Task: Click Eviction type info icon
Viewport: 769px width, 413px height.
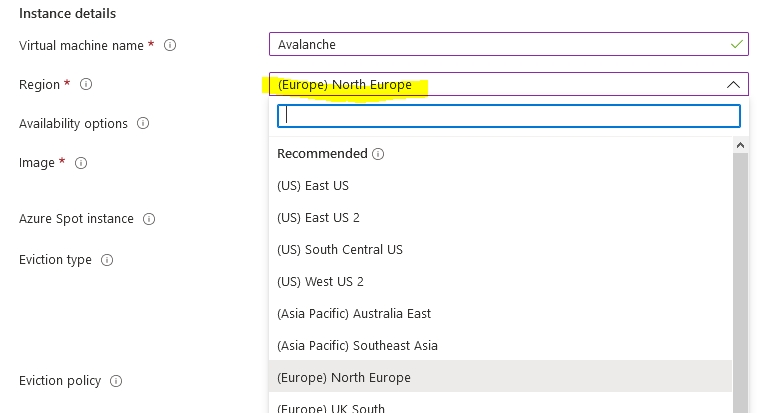Action: pyautogui.click(x=107, y=260)
